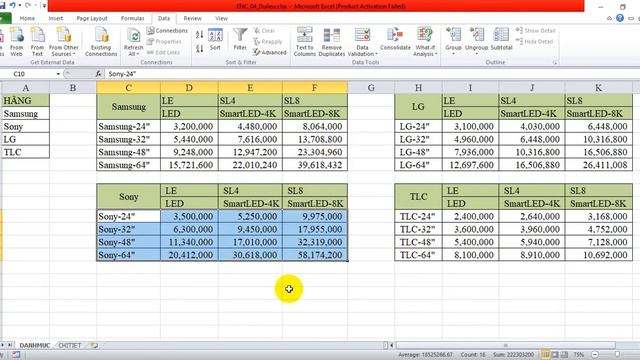
Task: Click Hide Detail in Outline group
Action: (x=534, y=42)
